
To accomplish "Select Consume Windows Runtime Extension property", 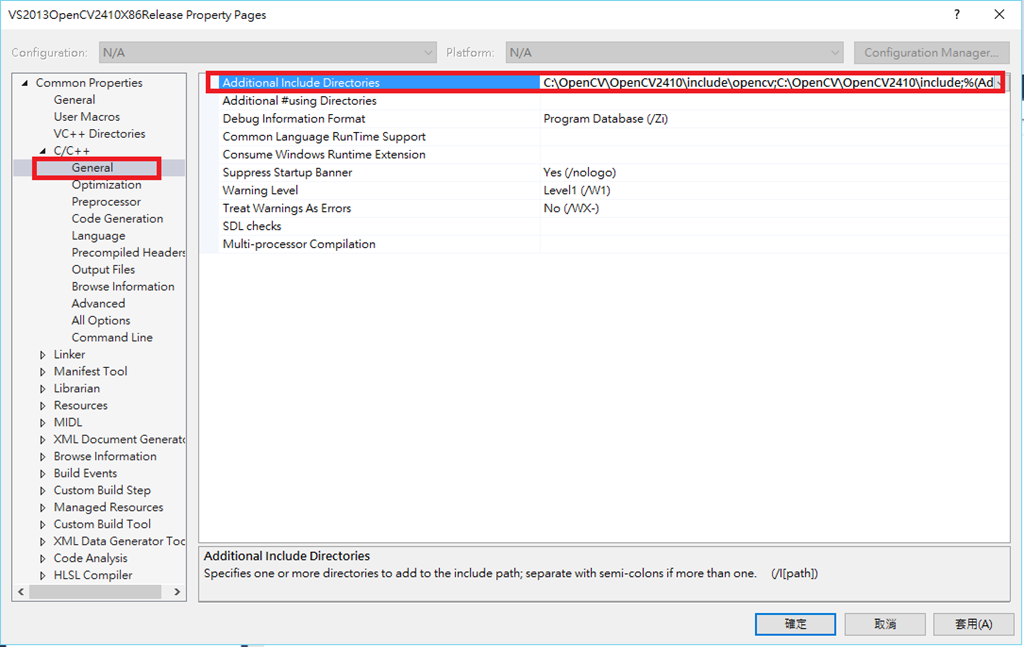I will coord(324,155).
